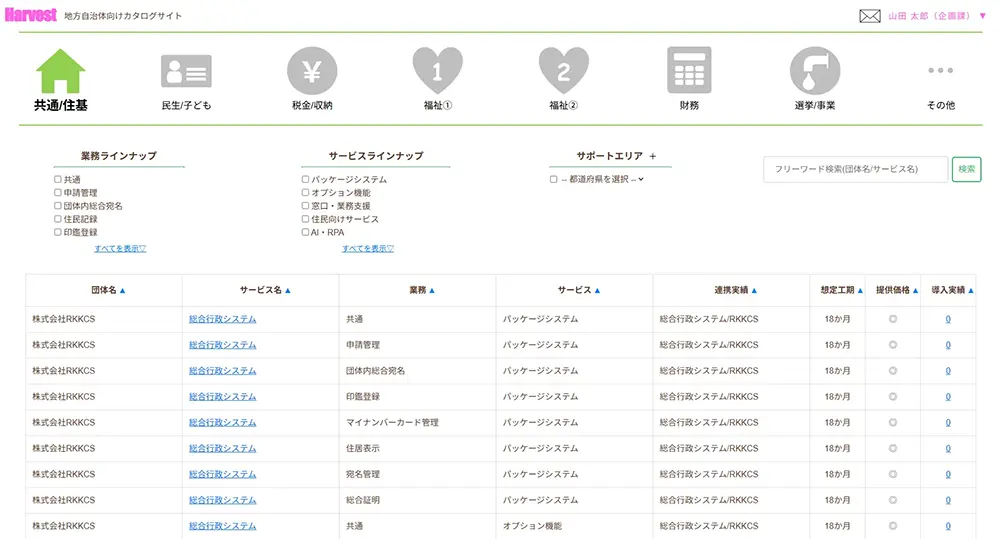This screenshot has width=1000, height=539.
Task: Open the 民生/子ども ID card icon
Action: 186,71
